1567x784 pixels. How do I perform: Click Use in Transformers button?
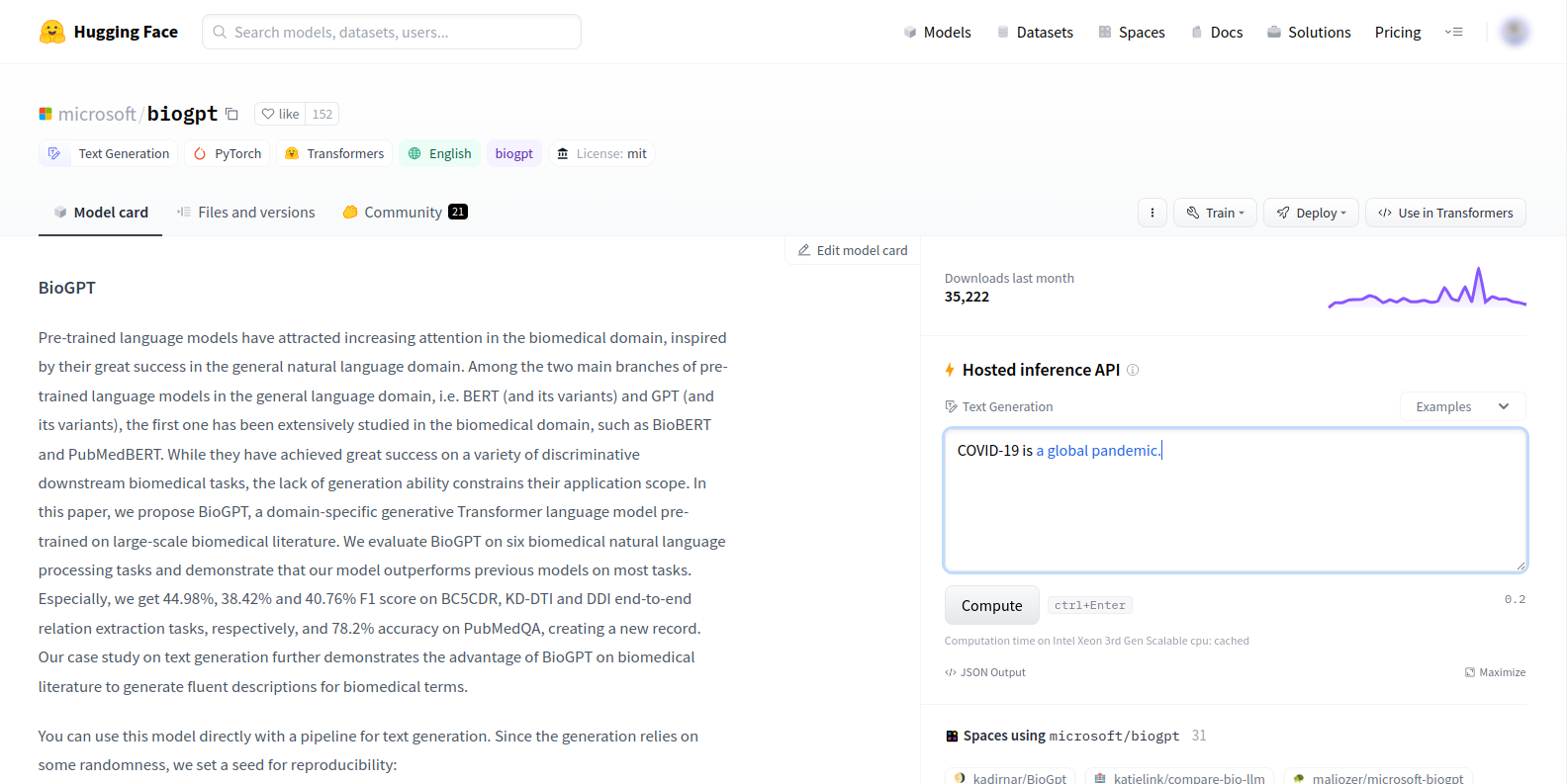(x=1444, y=213)
